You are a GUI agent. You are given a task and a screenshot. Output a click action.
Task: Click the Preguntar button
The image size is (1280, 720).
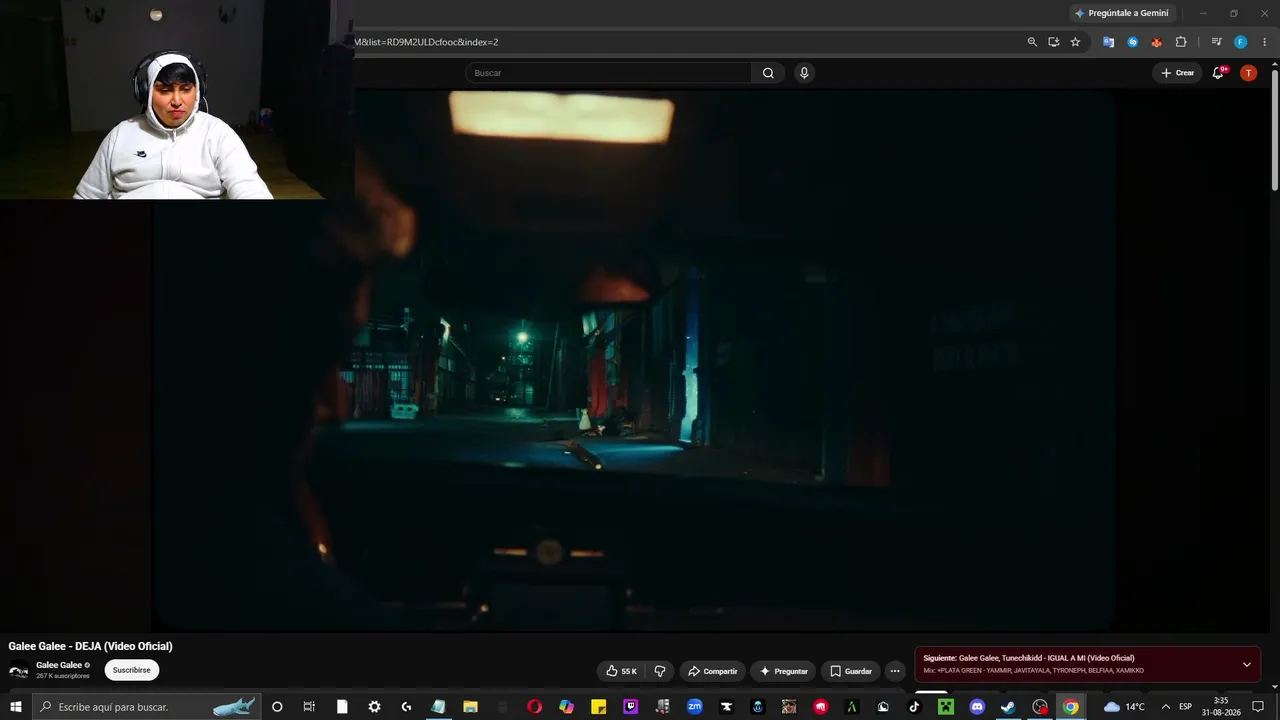coord(784,671)
